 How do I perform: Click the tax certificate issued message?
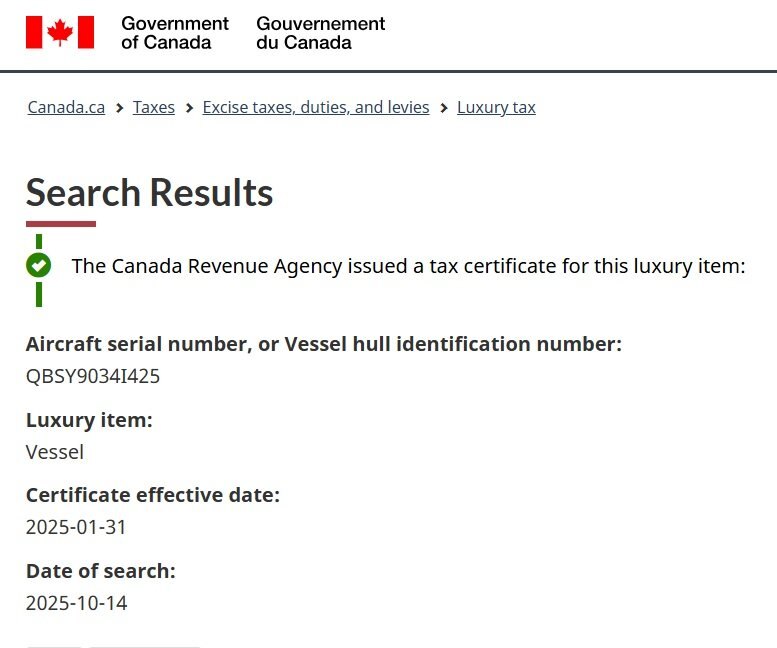[x=408, y=266]
